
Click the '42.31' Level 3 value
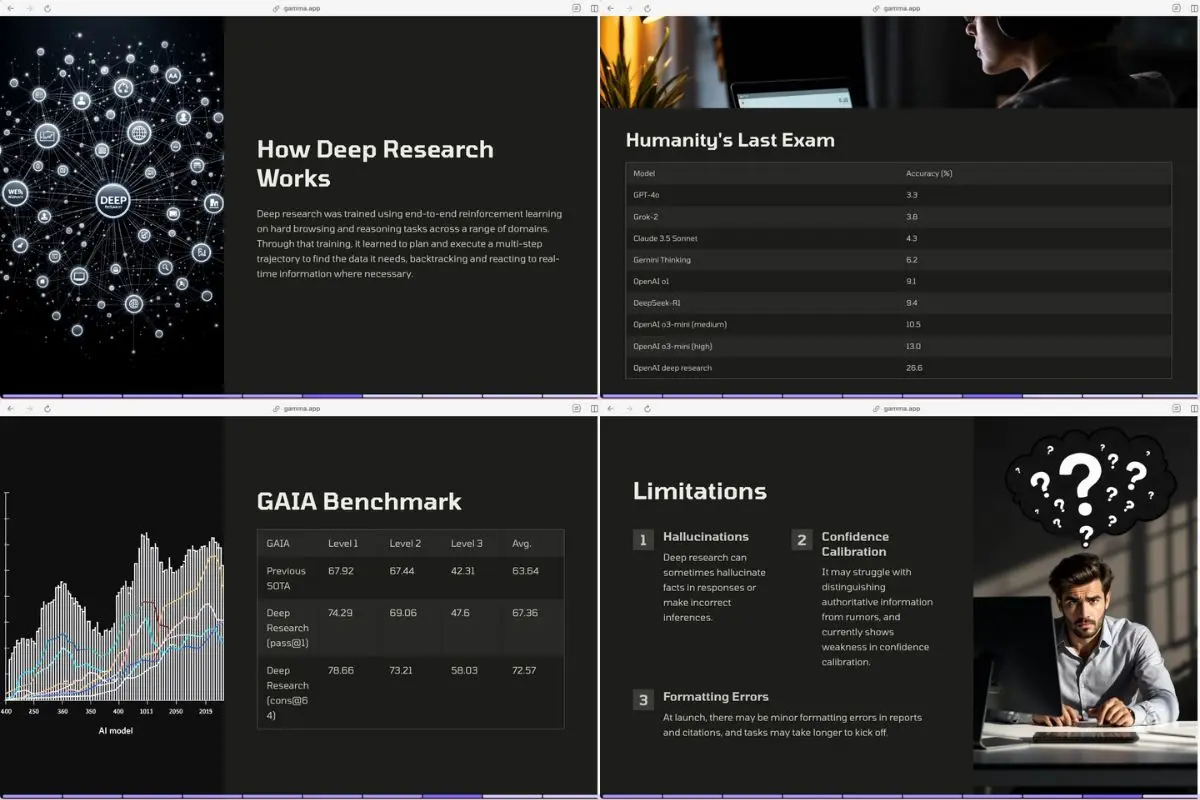pyautogui.click(x=464, y=571)
